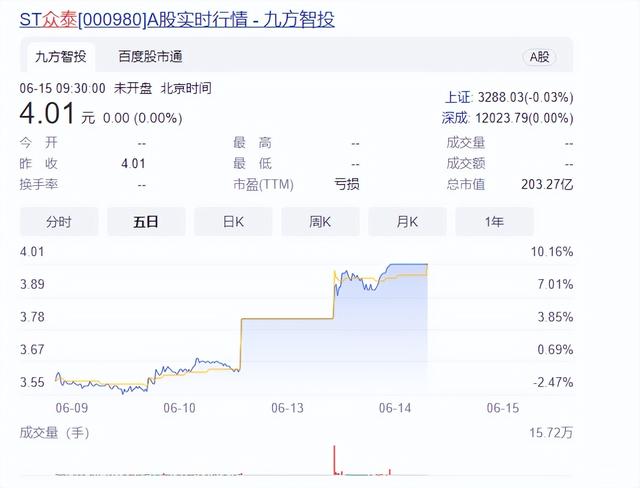
Task: Click the 06-15 date axis label
Action: 503,408
